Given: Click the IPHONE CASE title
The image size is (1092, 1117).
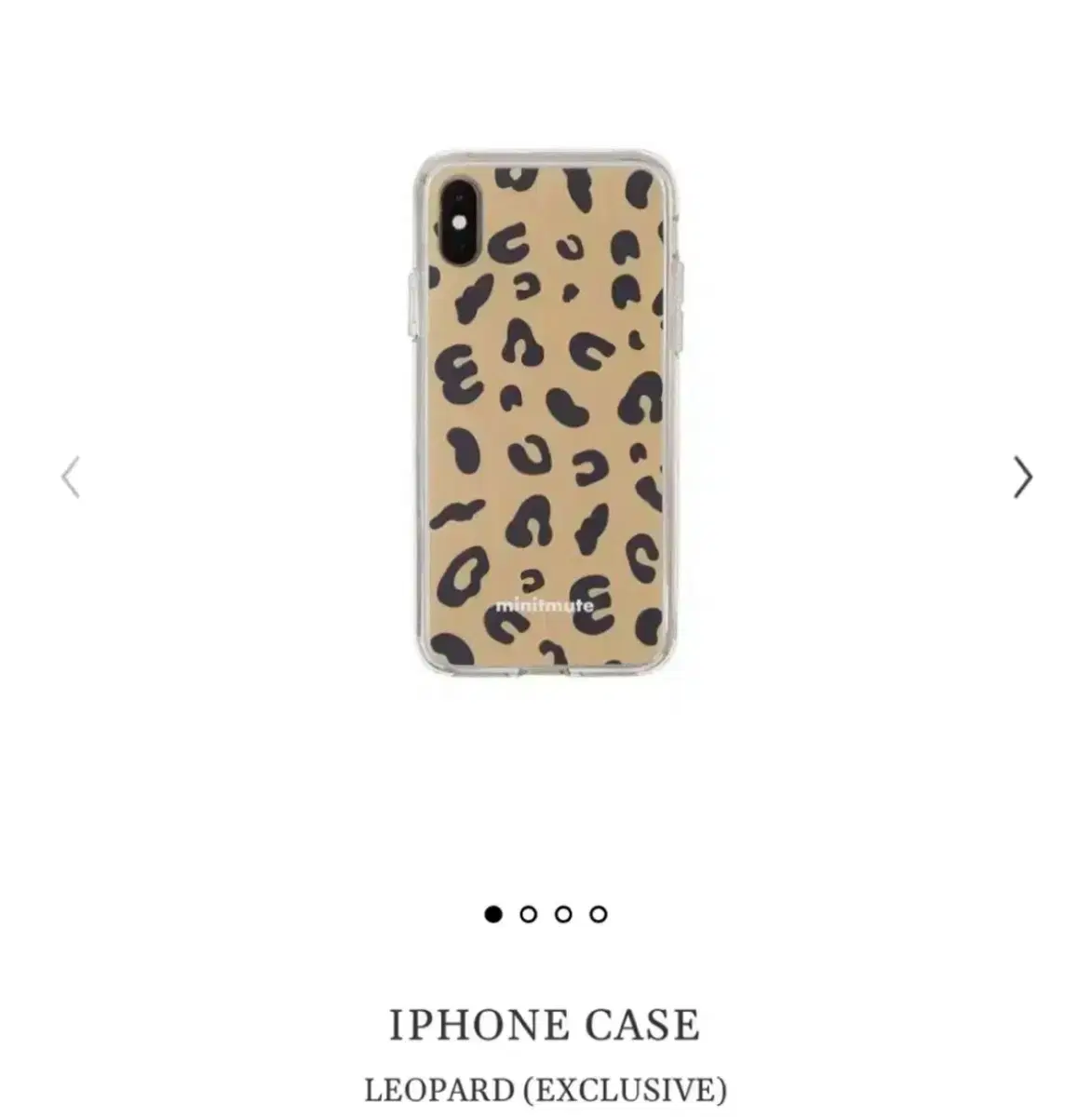Looking at the screenshot, I should tap(545, 1025).
